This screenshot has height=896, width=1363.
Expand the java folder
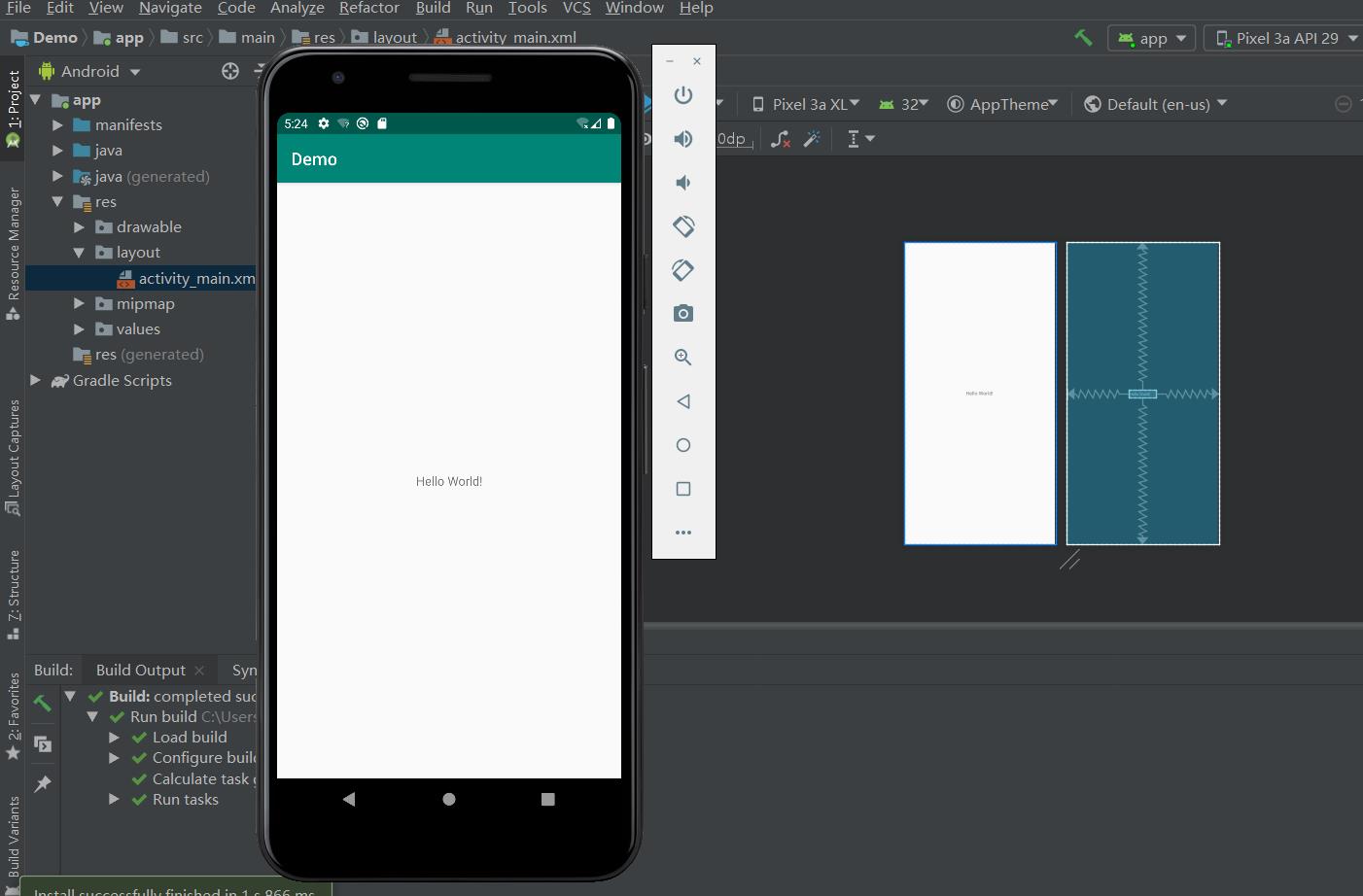pos(57,150)
